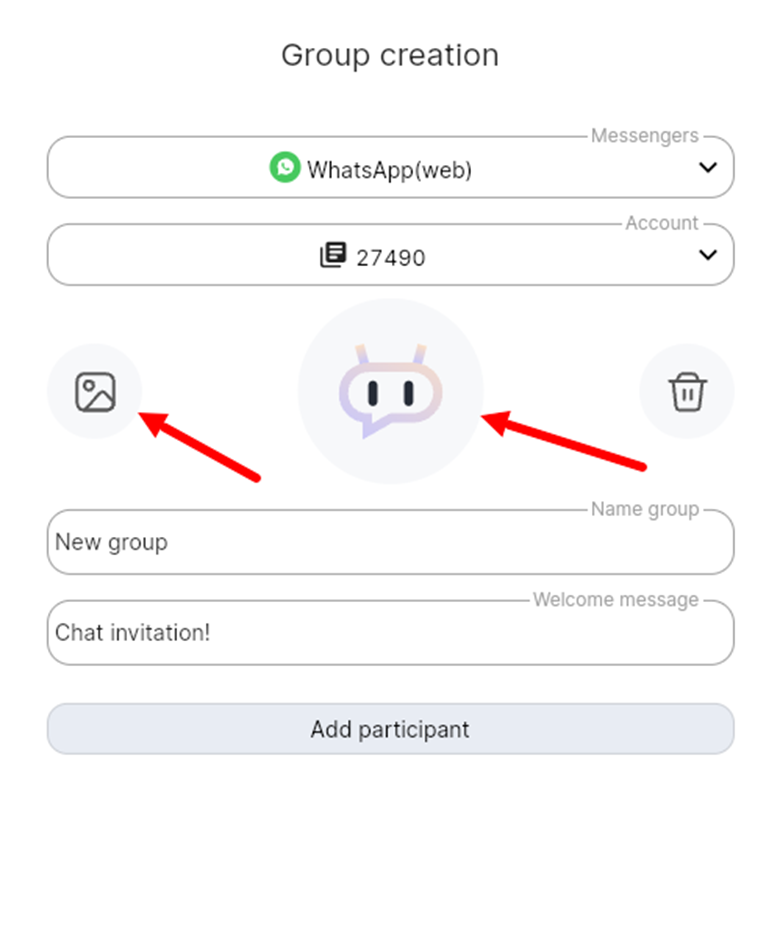Screen dimensions: 780x939
Task: Expand the Account dropdown arrow
Action: (x=708, y=255)
